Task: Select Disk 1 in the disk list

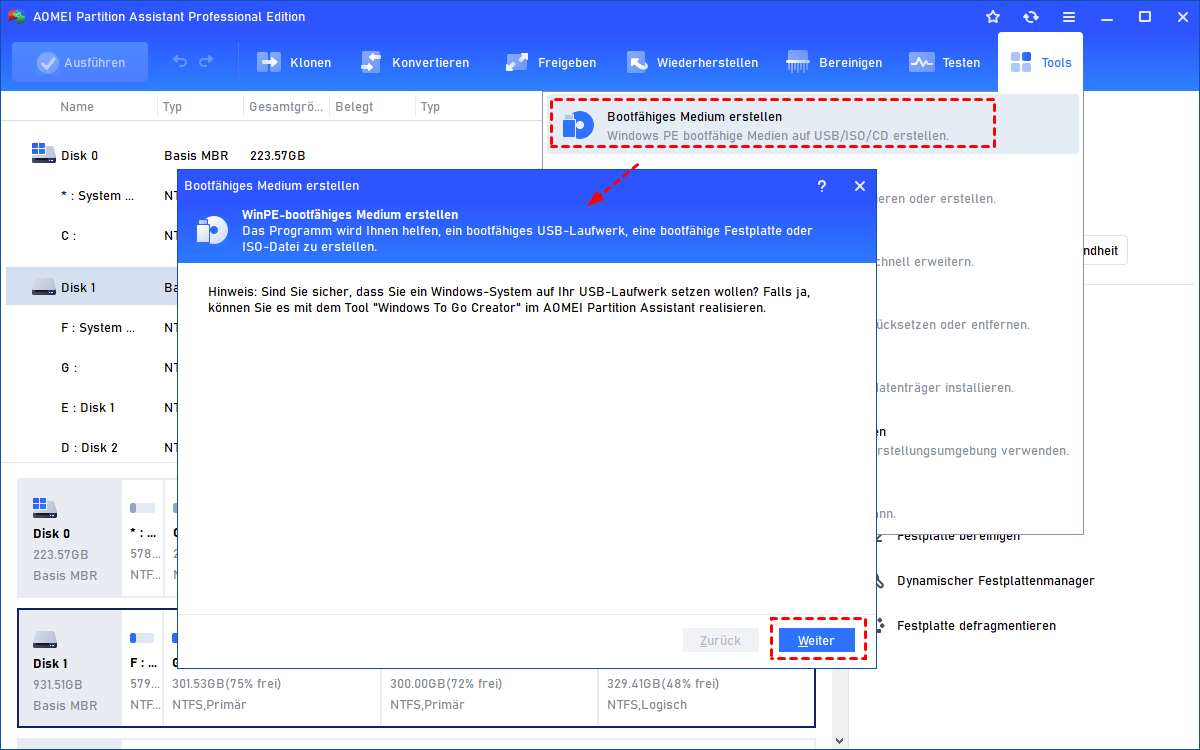Action: (x=78, y=288)
